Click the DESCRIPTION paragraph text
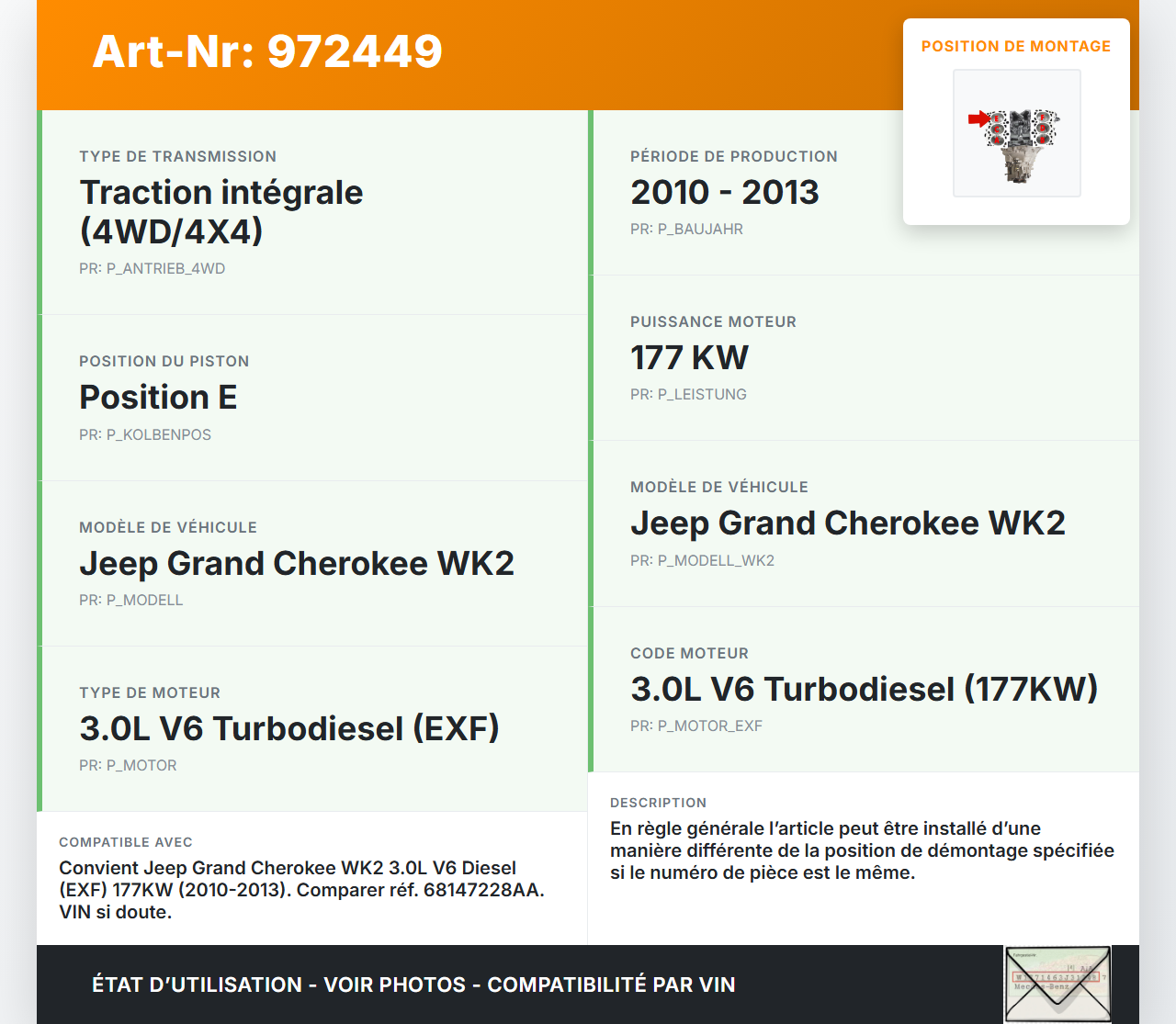The image size is (1176, 1024). click(861, 850)
